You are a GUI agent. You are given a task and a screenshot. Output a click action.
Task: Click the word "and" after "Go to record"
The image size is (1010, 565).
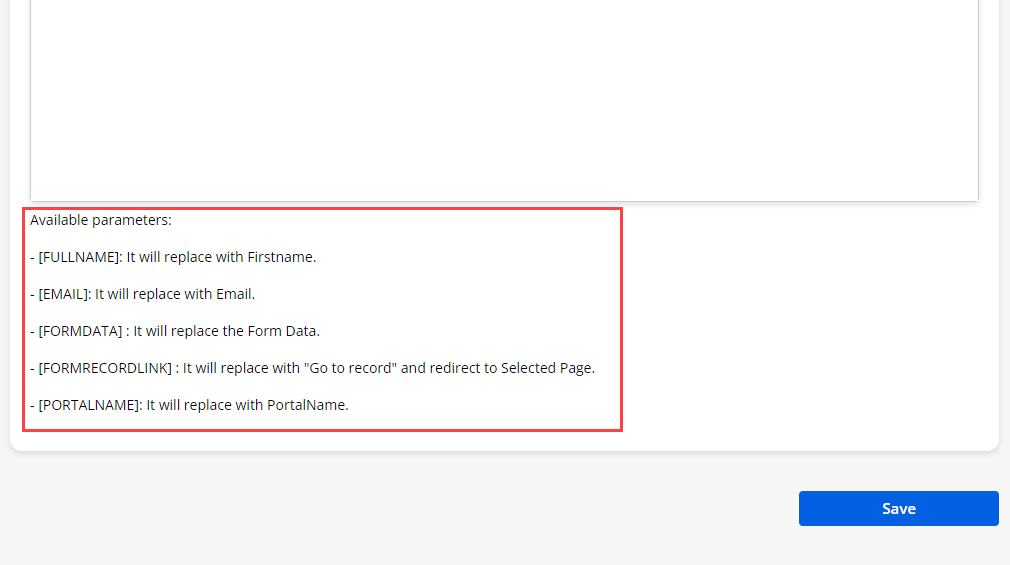pos(415,368)
